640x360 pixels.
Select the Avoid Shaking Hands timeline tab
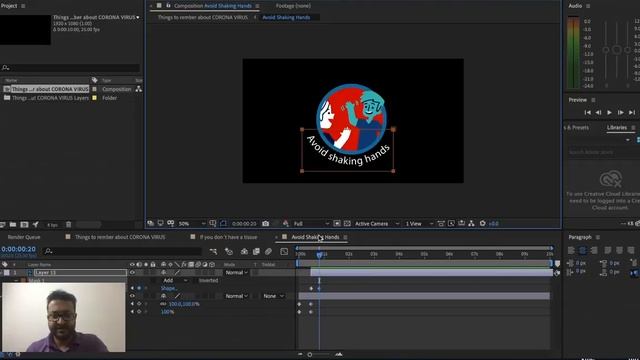point(315,237)
